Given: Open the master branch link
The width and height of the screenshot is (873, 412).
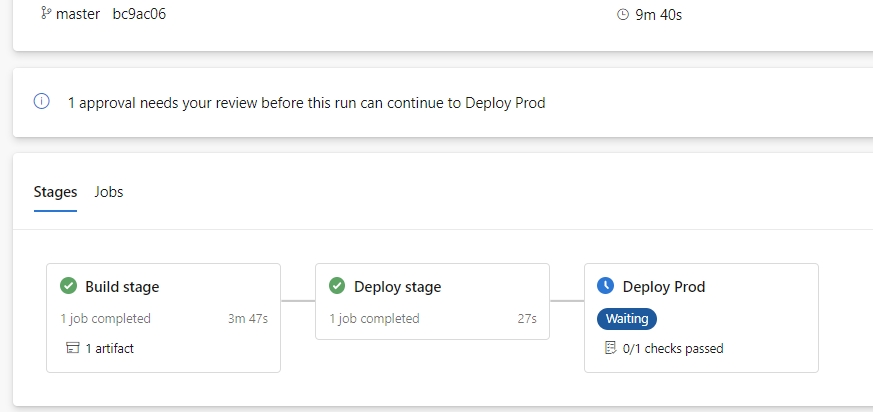Looking at the screenshot, I should [78, 14].
